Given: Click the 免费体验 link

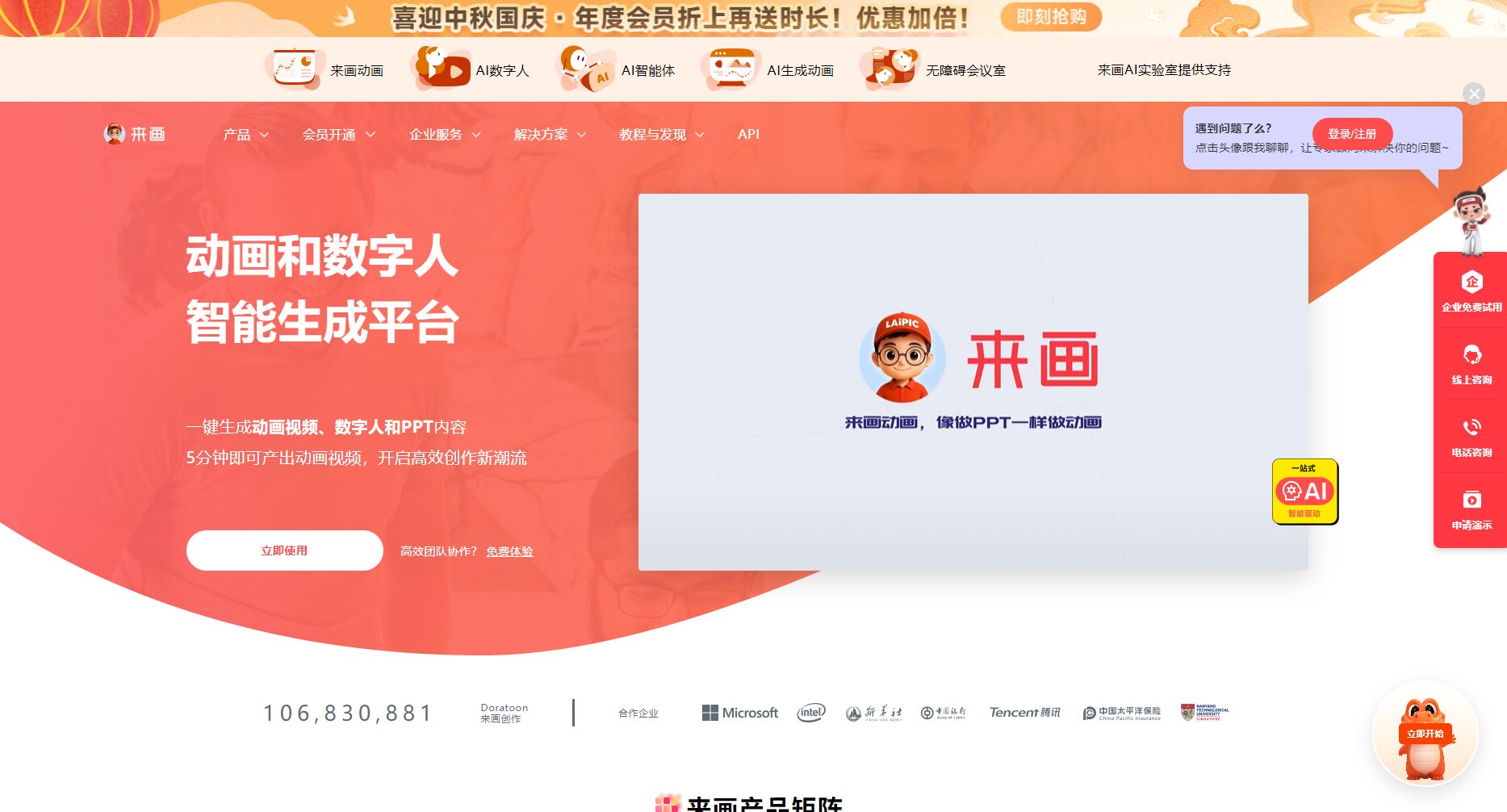Looking at the screenshot, I should point(509,551).
